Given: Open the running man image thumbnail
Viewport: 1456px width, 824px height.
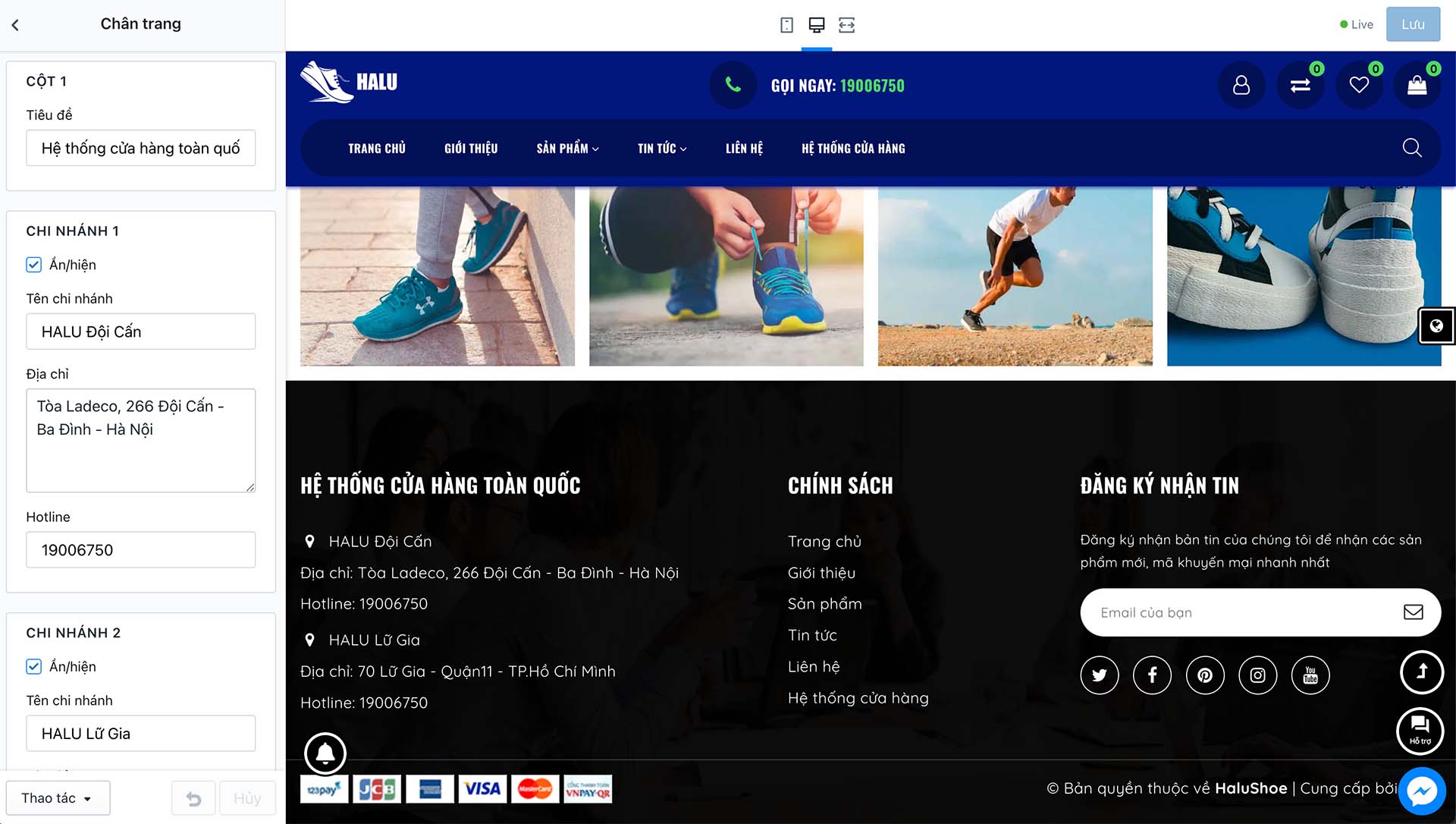Looking at the screenshot, I should [1015, 276].
